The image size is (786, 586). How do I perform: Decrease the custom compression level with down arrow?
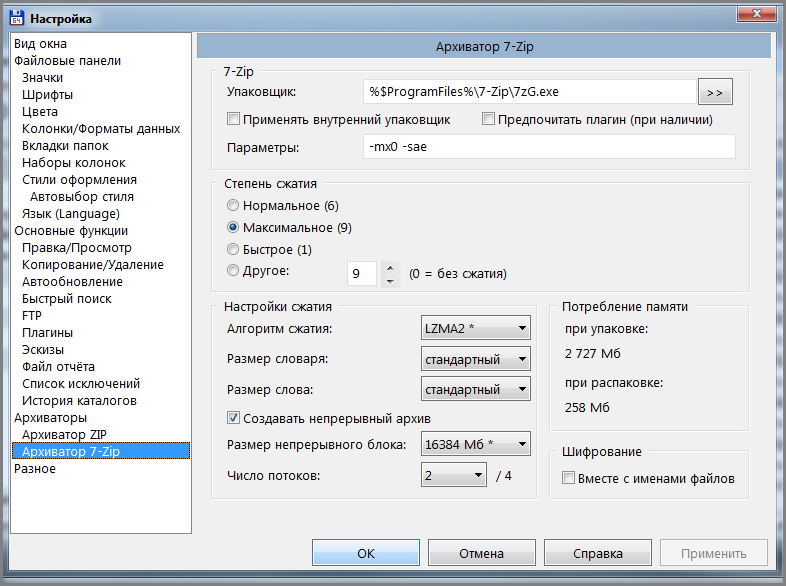[x=390, y=280]
